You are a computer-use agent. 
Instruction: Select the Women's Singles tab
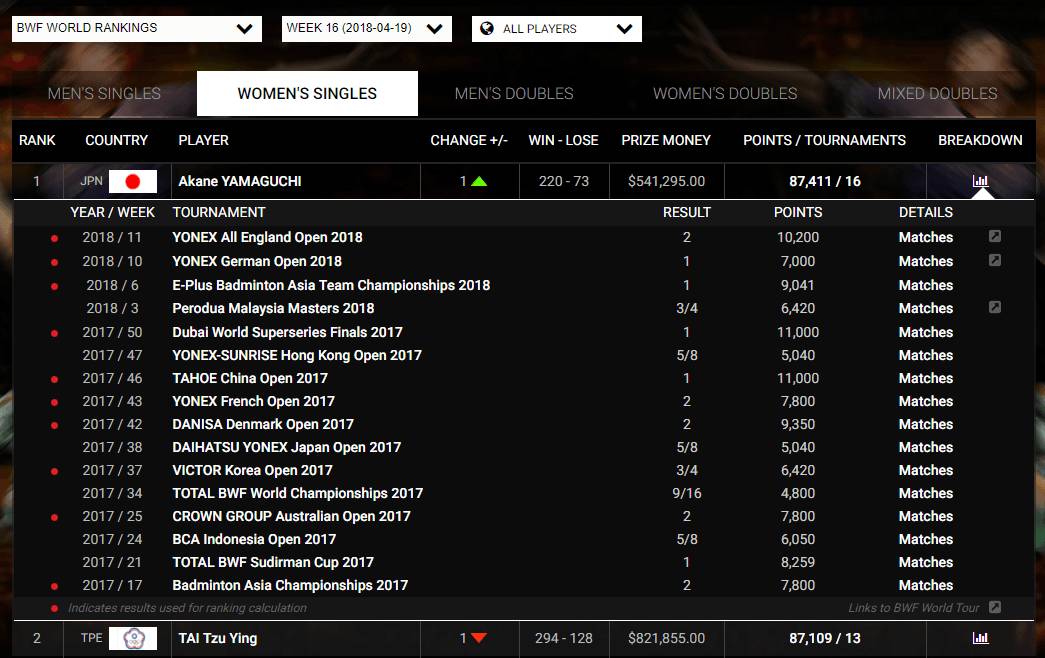(307, 93)
